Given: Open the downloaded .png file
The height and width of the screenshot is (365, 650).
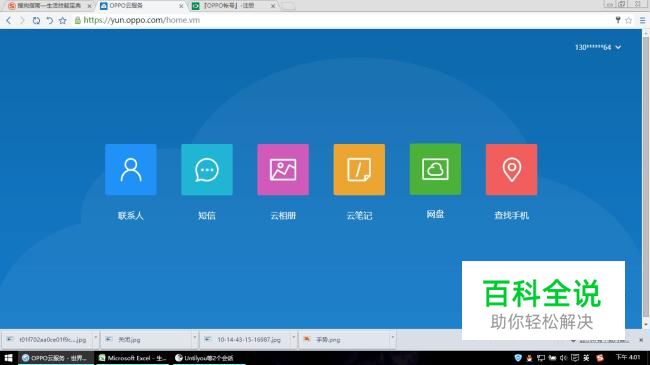Looking at the screenshot, I should pyautogui.click(x=344, y=340).
